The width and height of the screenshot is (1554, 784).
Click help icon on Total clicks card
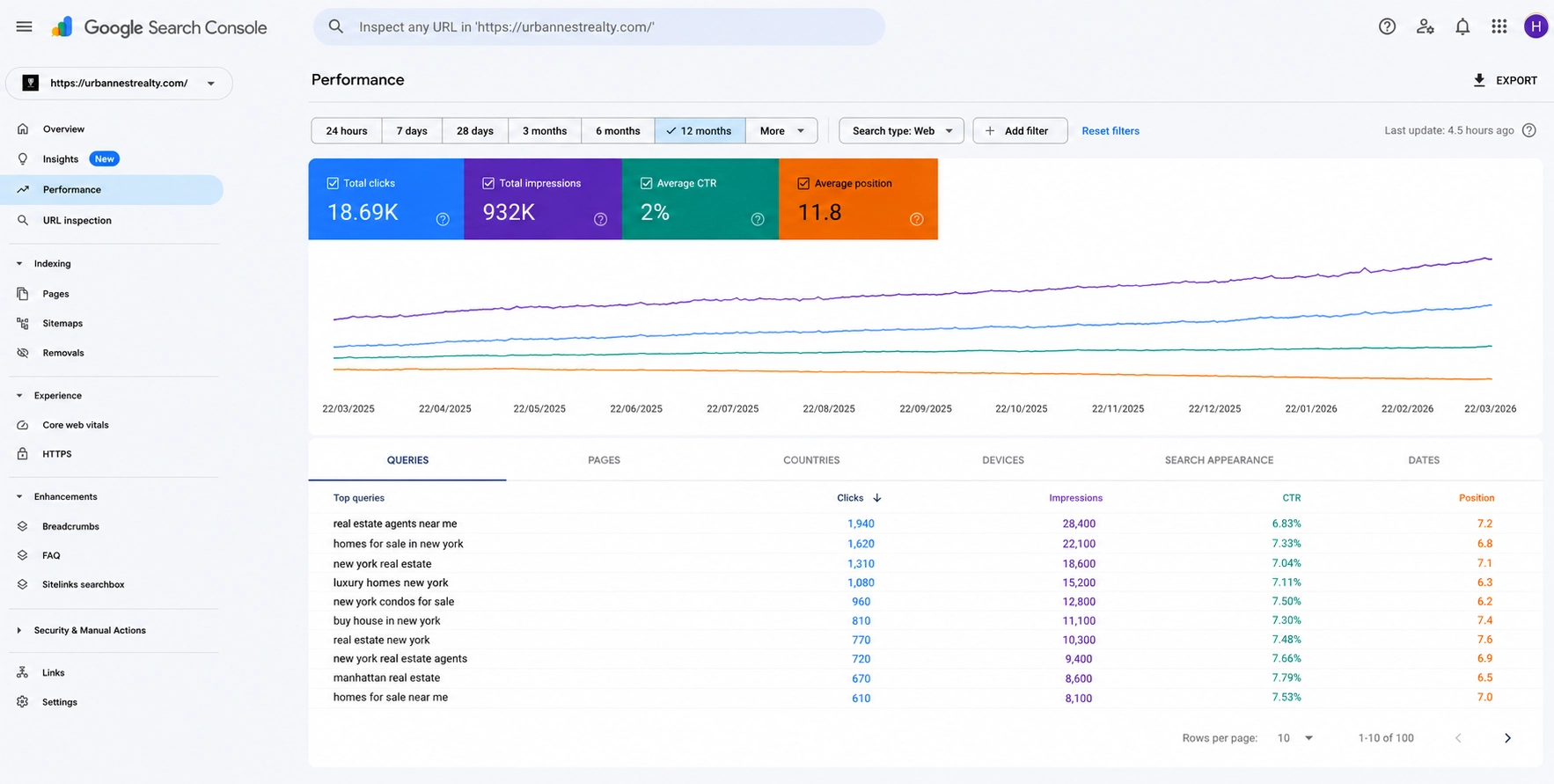(x=443, y=219)
